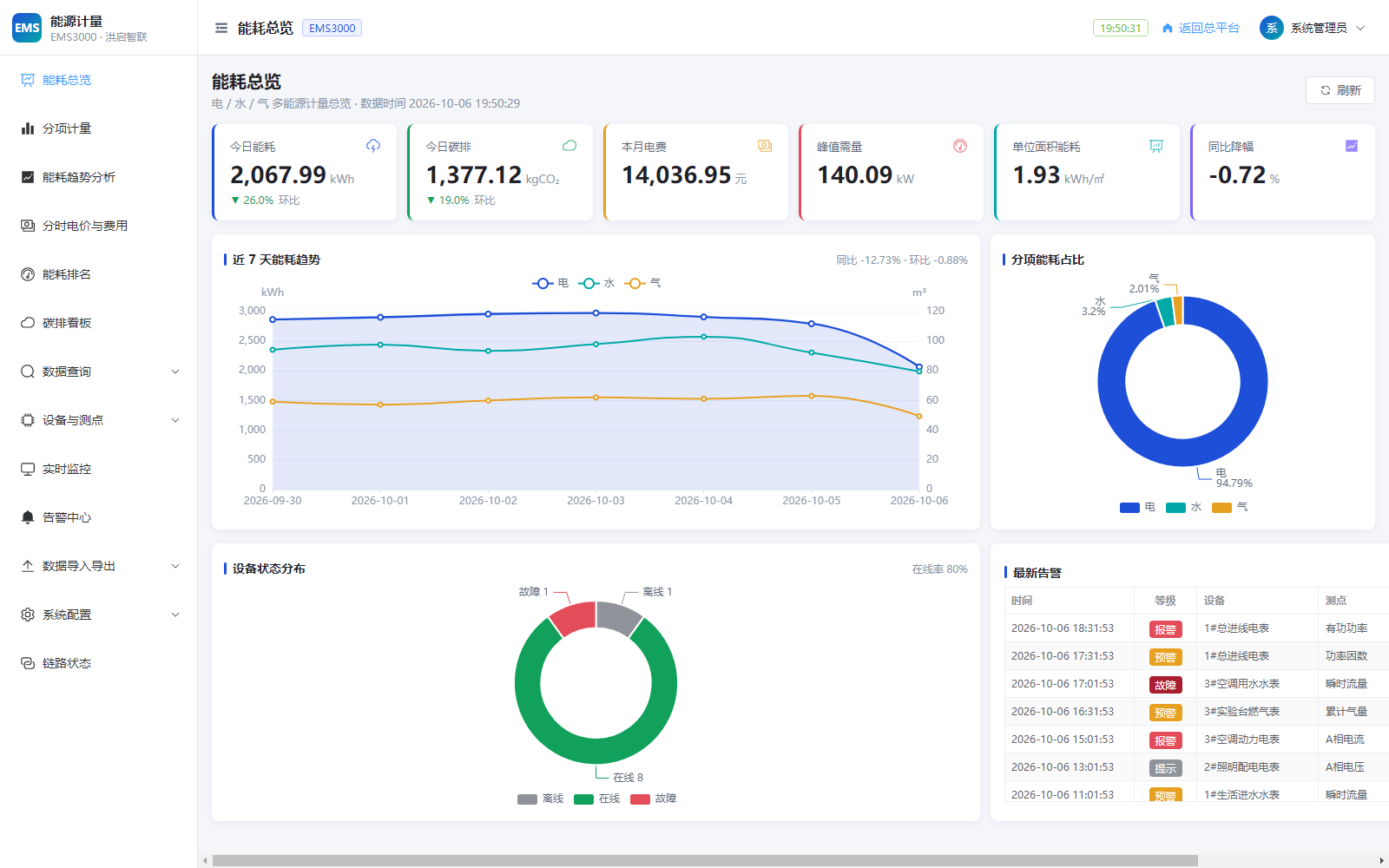The height and width of the screenshot is (868, 1389).
Task: Toggle 气 series in trend chart legend
Action: point(643,283)
